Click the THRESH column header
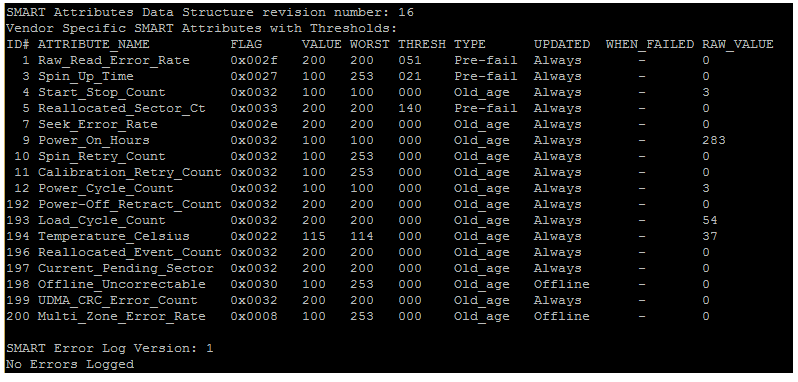The height and width of the screenshot is (382, 798). (422, 44)
